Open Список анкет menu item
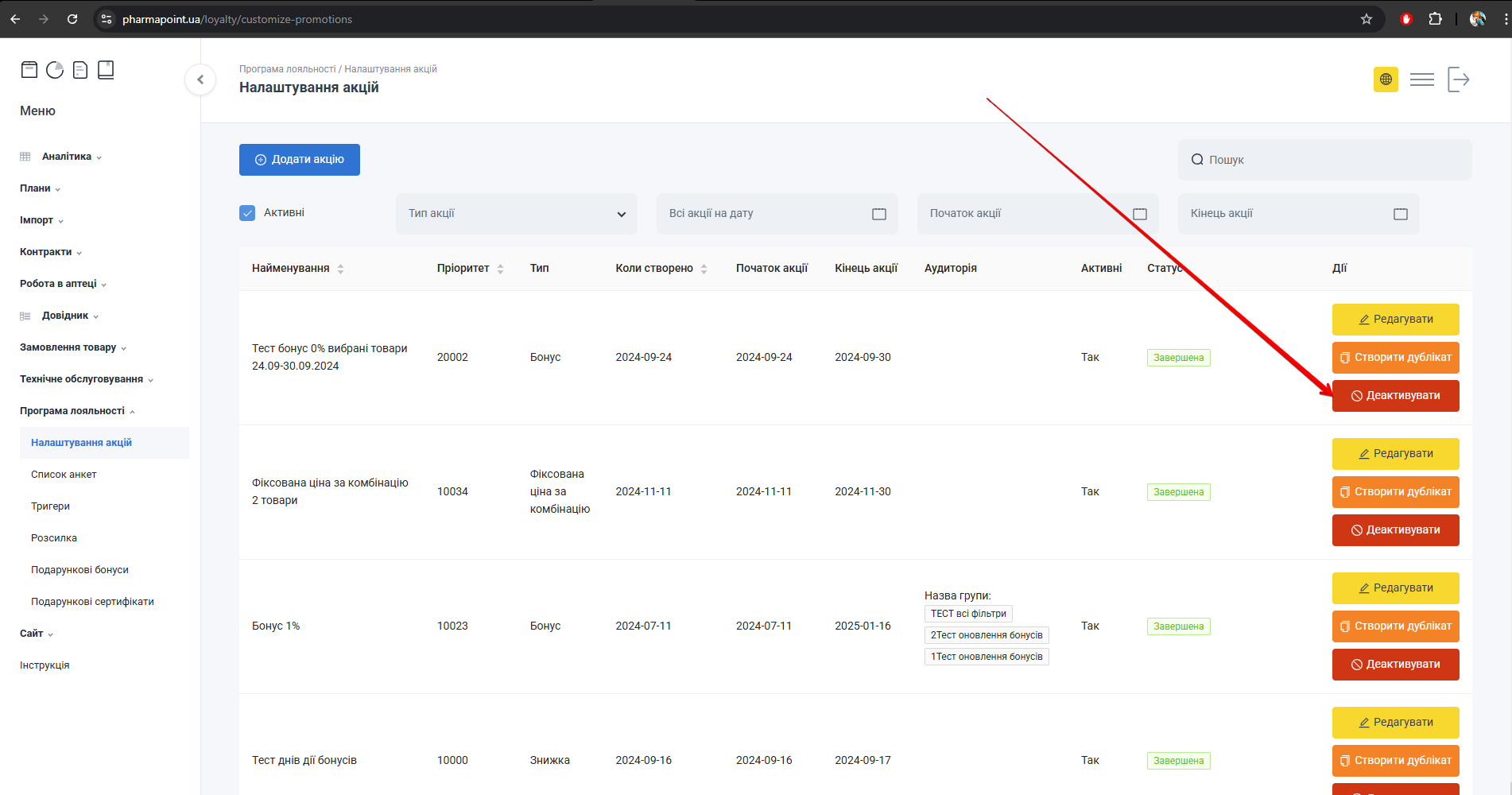Viewport: 1512px width, 795px height. pyautogui.click(x=64, y=475)
